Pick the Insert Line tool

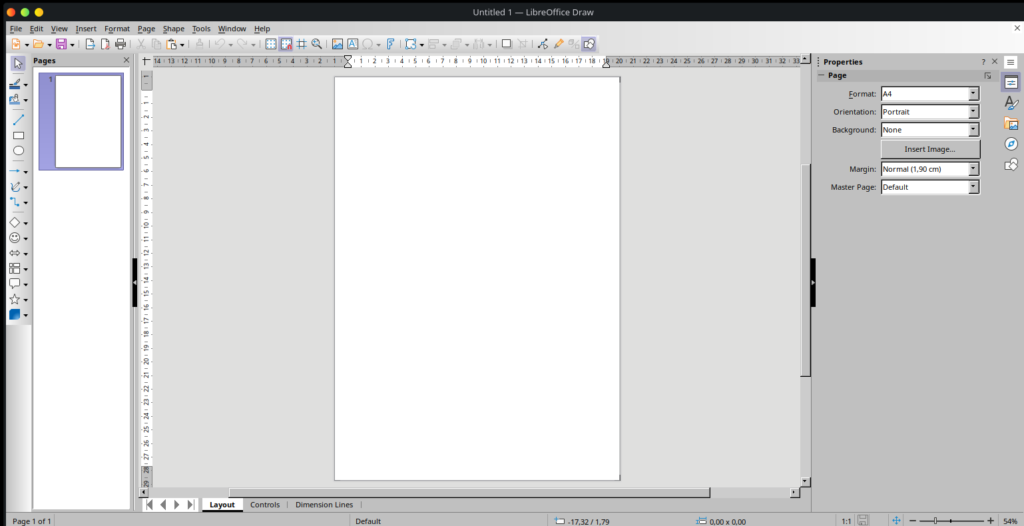click(17, 119)
